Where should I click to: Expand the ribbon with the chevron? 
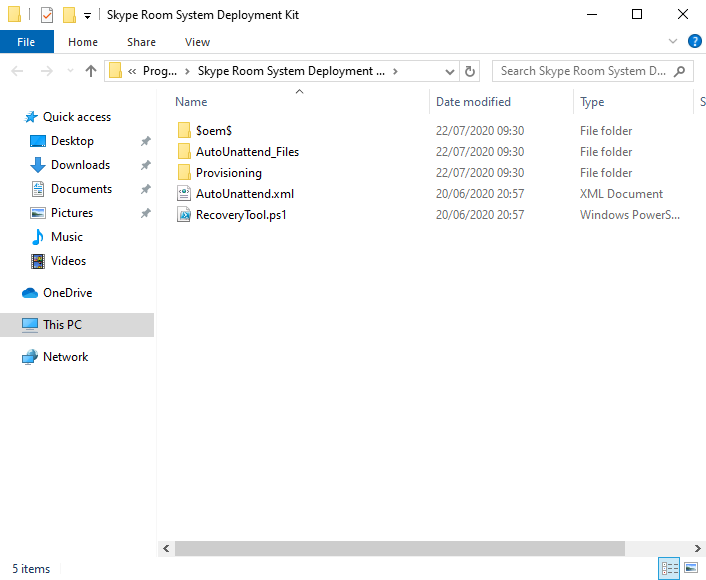point(673,41)
